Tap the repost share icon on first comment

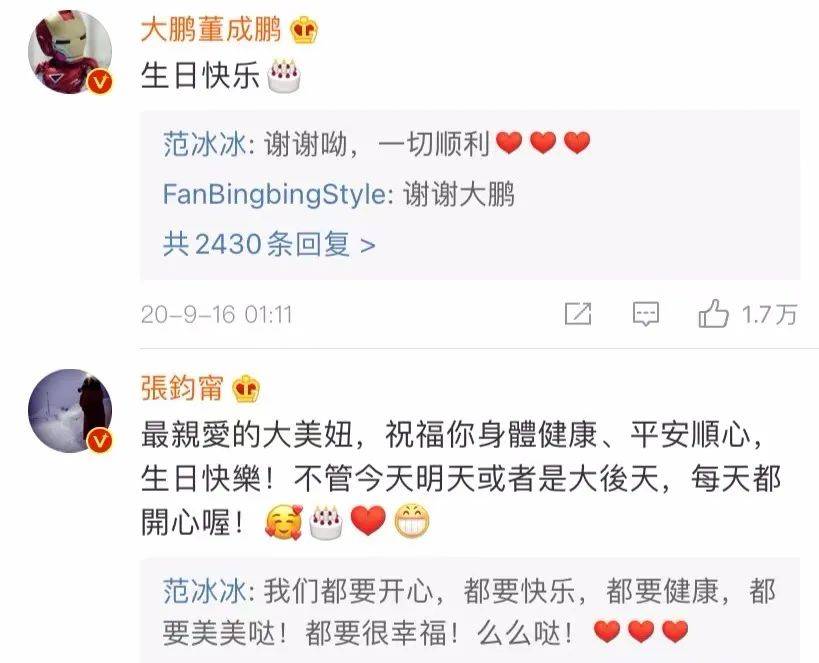coord(578,313)
